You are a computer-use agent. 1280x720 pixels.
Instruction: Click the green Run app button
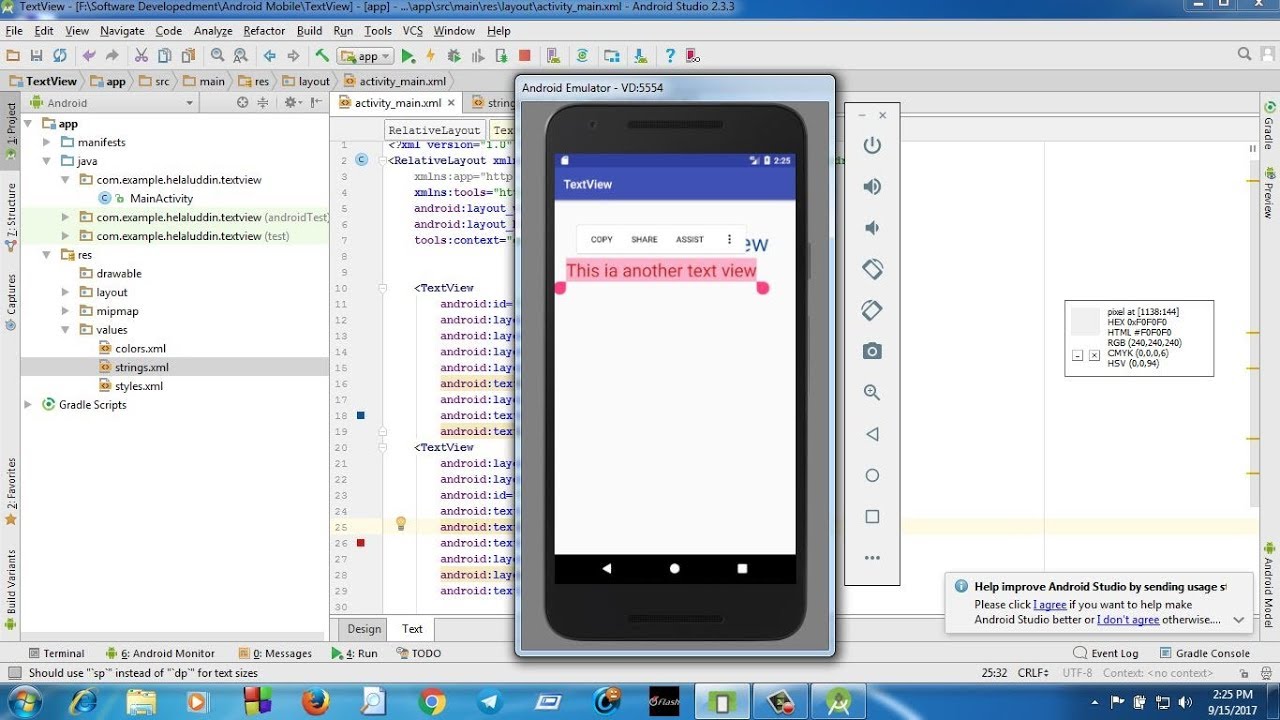coord(408,56)
